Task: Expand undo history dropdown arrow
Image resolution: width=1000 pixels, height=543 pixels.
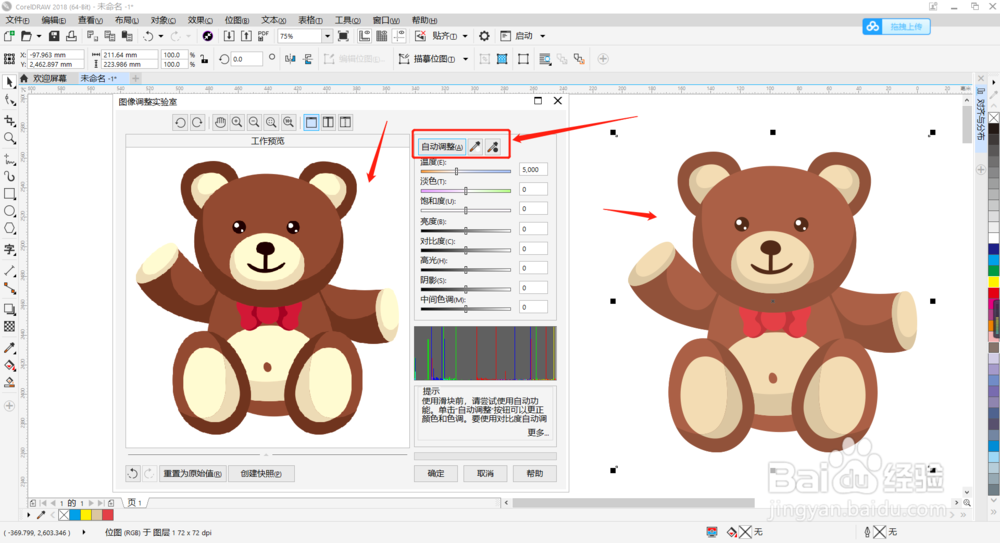Action: [x=161, y=36]
